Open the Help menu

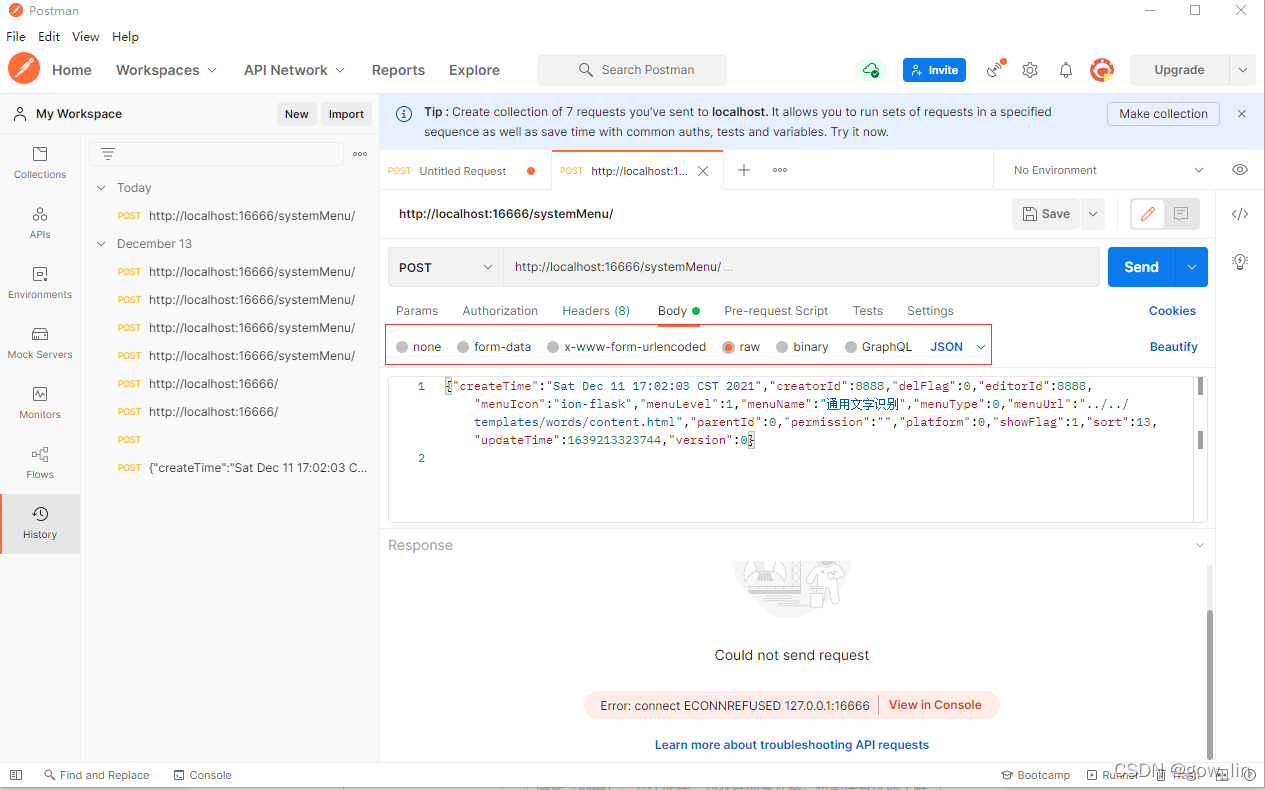(125, 36)
